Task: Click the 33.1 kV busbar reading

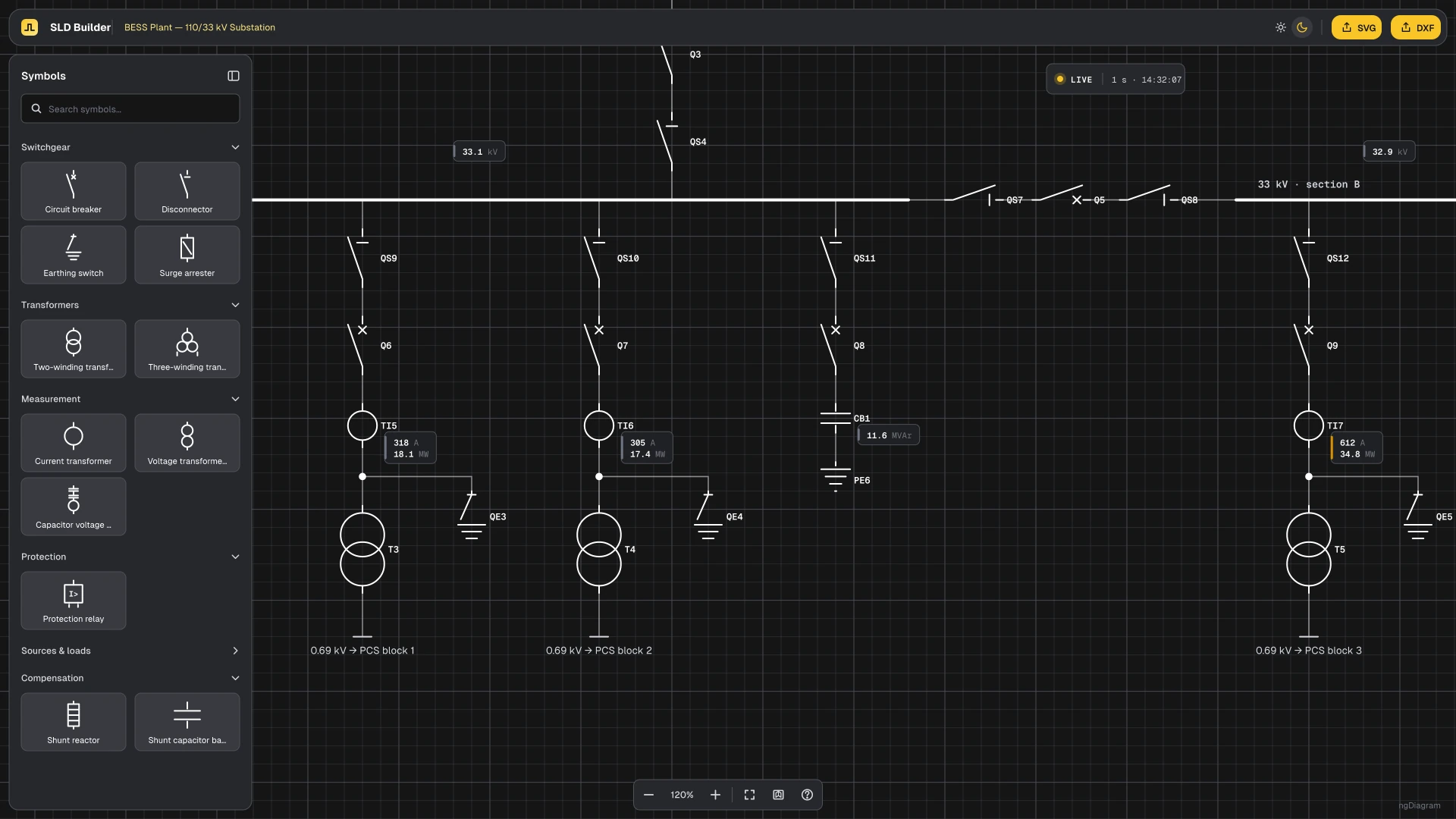Action: coord(479,152)
